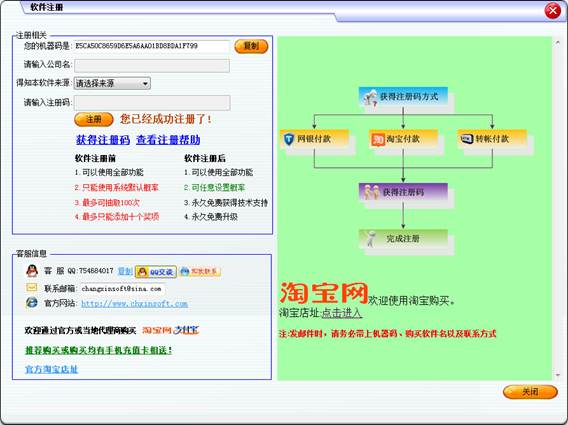Click the machine code text field
The width and height of the screenshot is (568, 425).
[152, 46]
